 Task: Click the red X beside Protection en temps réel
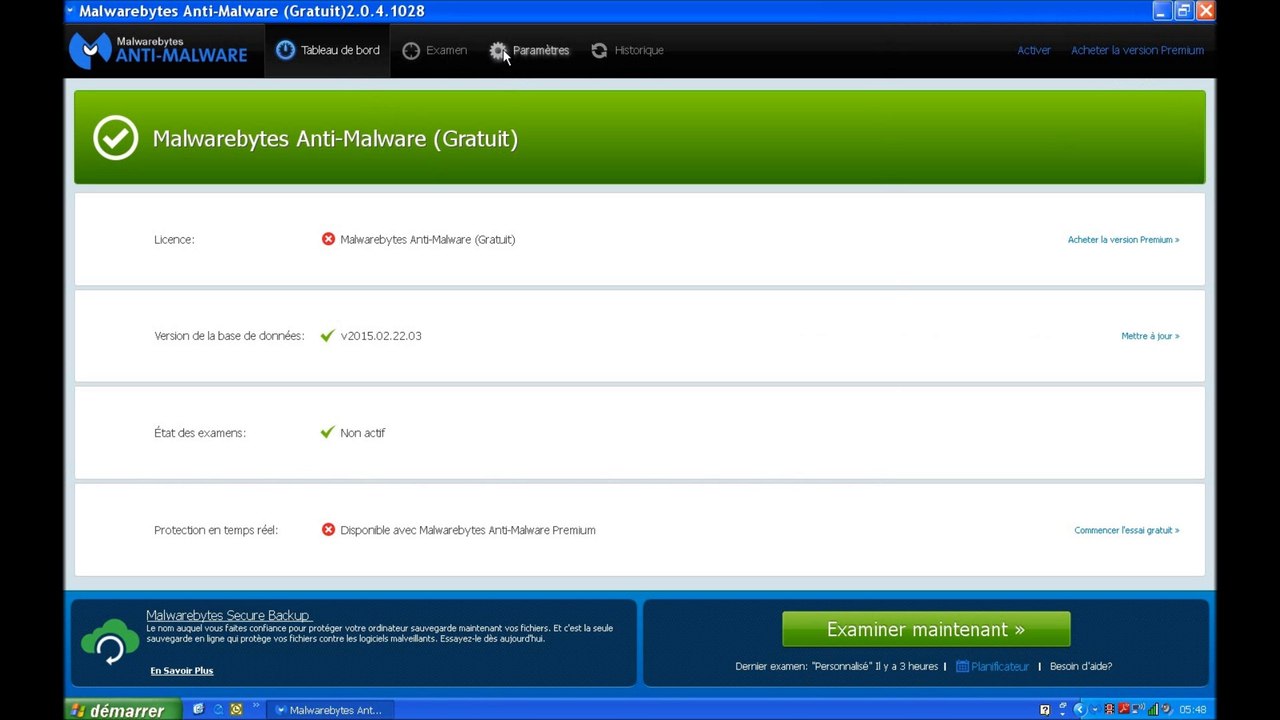click(328, 530)
